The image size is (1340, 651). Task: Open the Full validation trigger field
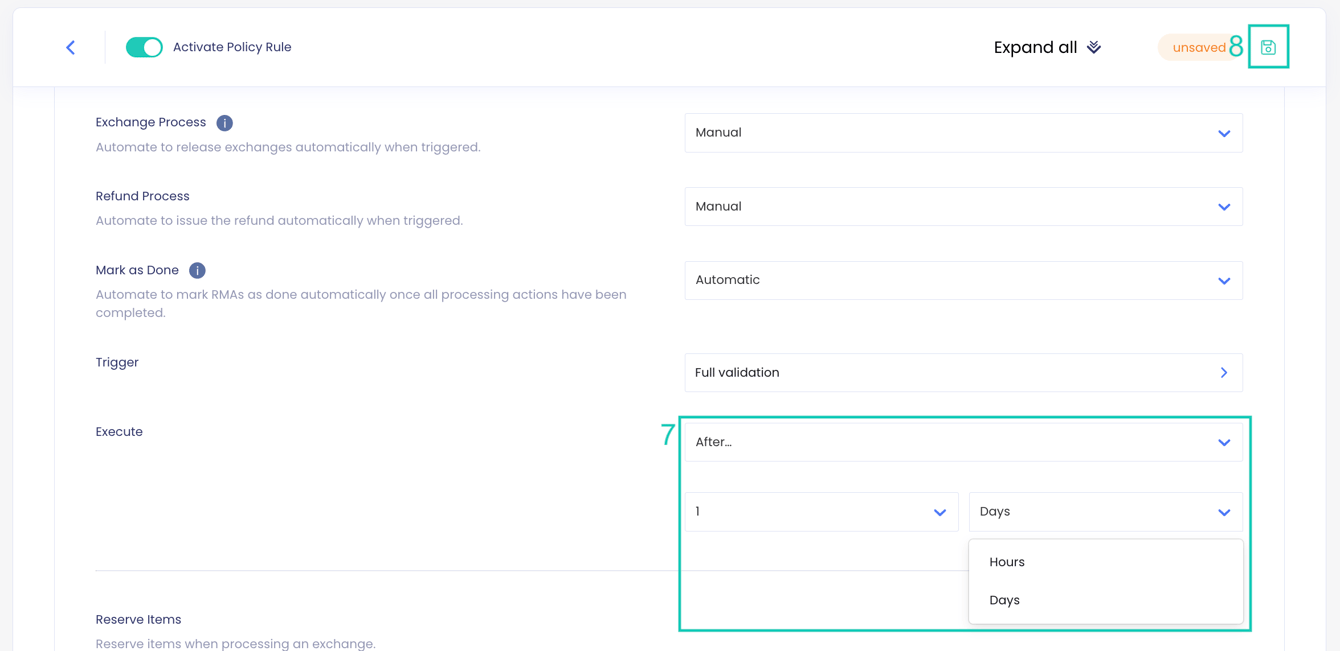pyautogui.click(x=963, y=372)
